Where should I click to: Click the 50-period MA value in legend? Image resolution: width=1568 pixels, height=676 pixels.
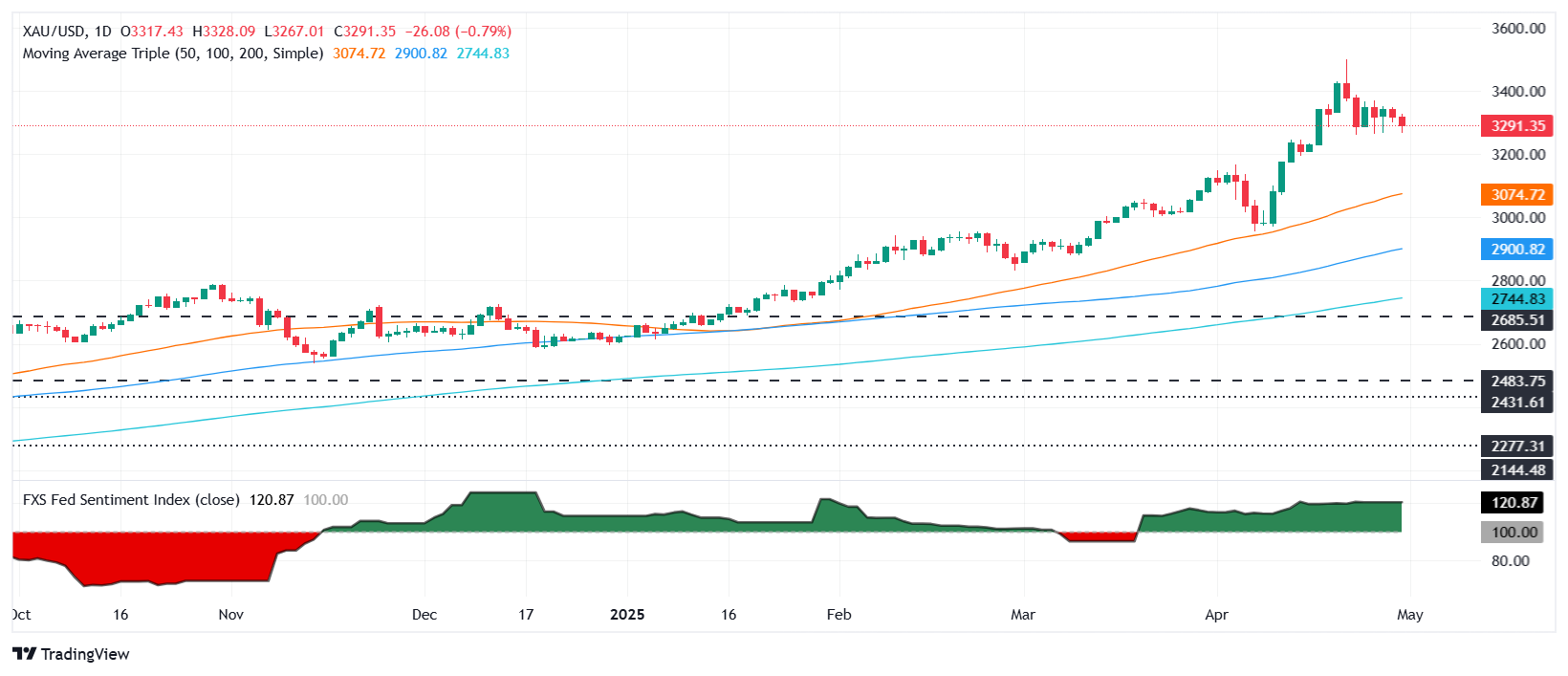pos(359,54)
